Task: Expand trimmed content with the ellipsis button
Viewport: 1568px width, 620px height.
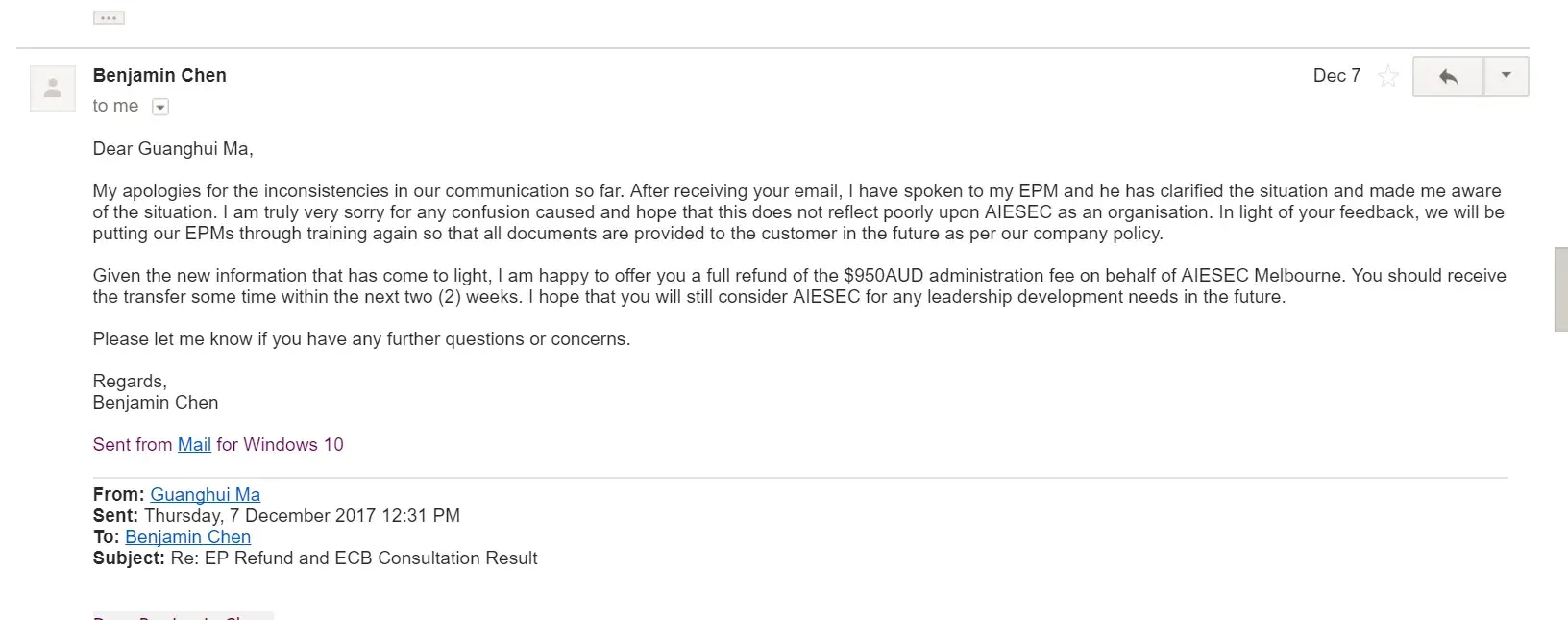Action: tap(109, 17)
